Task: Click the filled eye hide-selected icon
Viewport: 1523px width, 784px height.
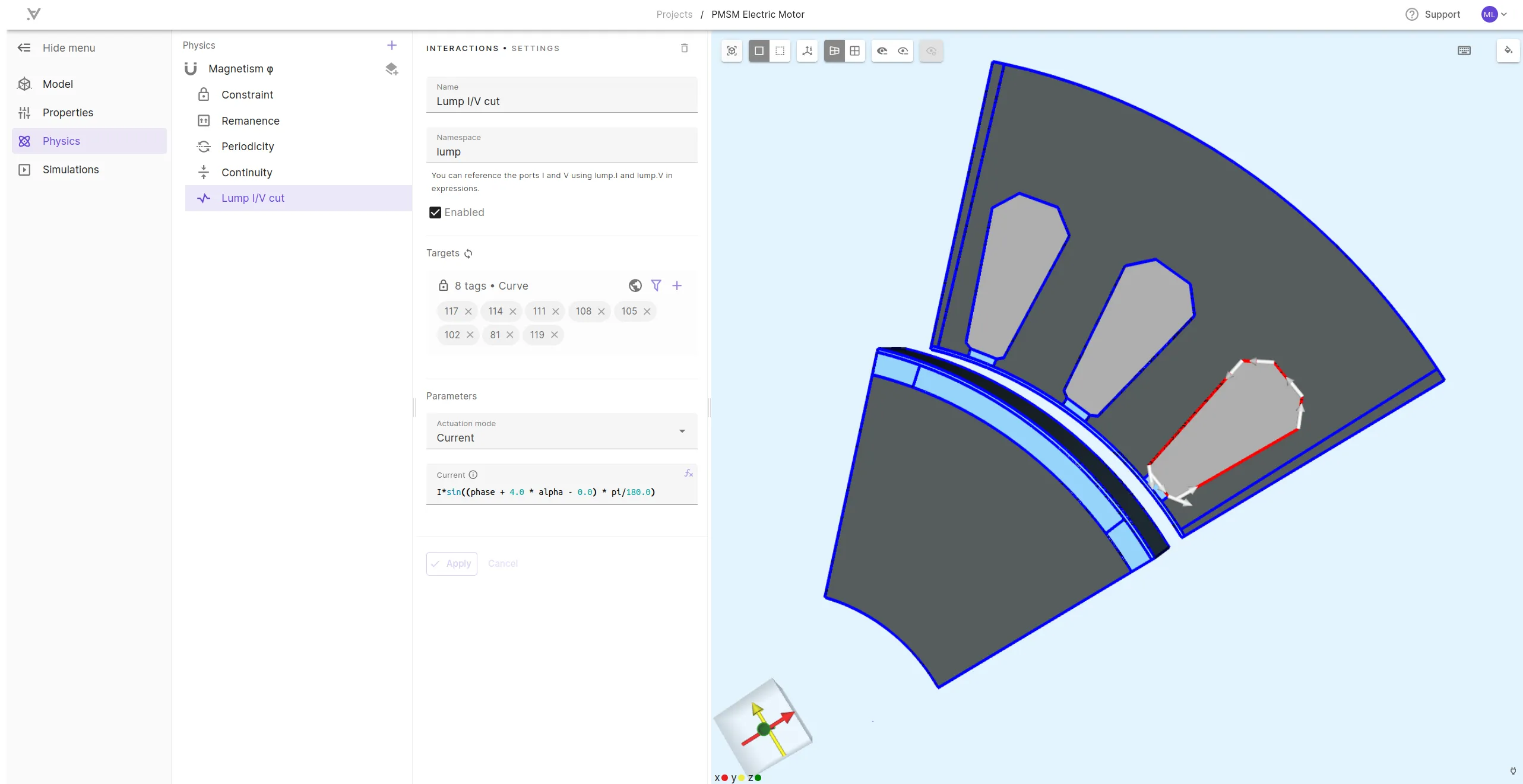Action: [x=882, y=51]
